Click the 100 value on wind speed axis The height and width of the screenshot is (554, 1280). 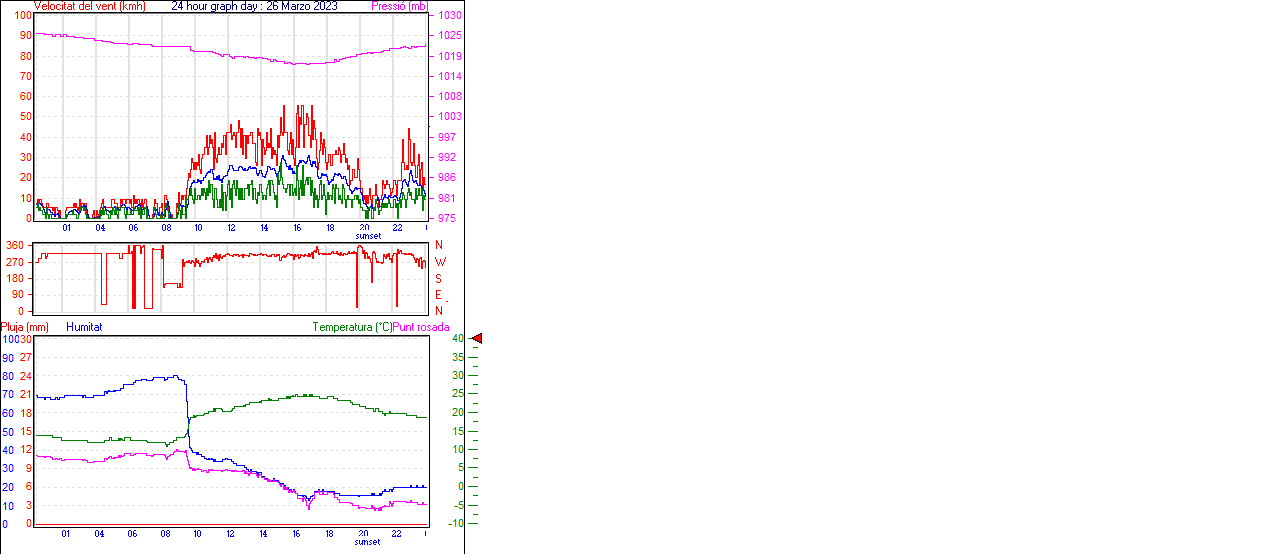tap(22, 16)
